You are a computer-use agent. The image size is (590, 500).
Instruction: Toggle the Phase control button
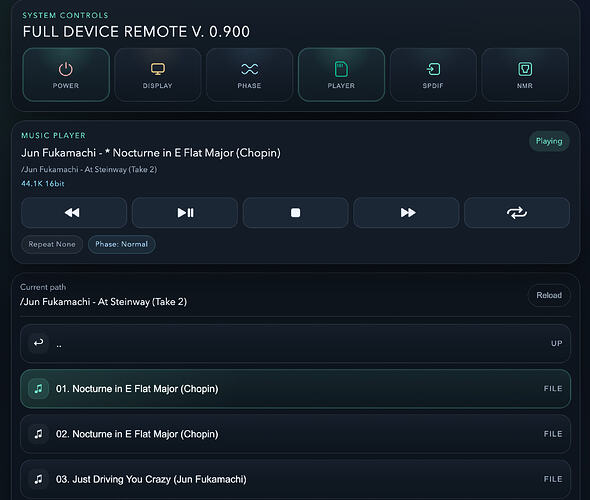(x=249, y=75)
